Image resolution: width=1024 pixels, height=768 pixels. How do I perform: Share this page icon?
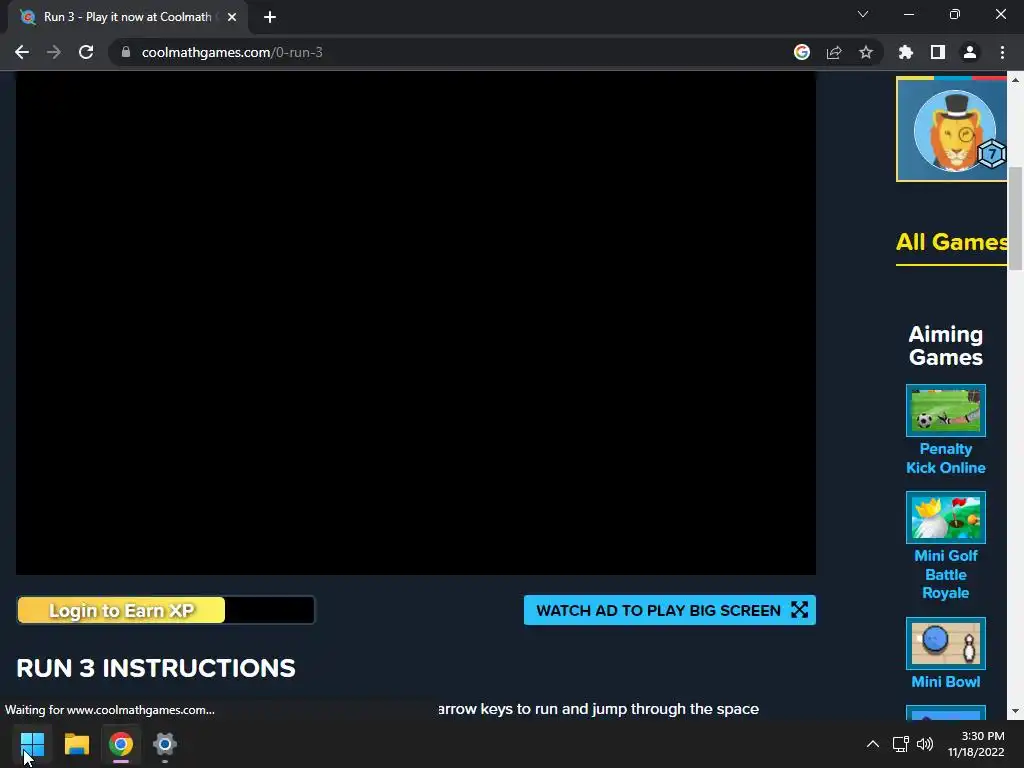(x=834, y=52)
